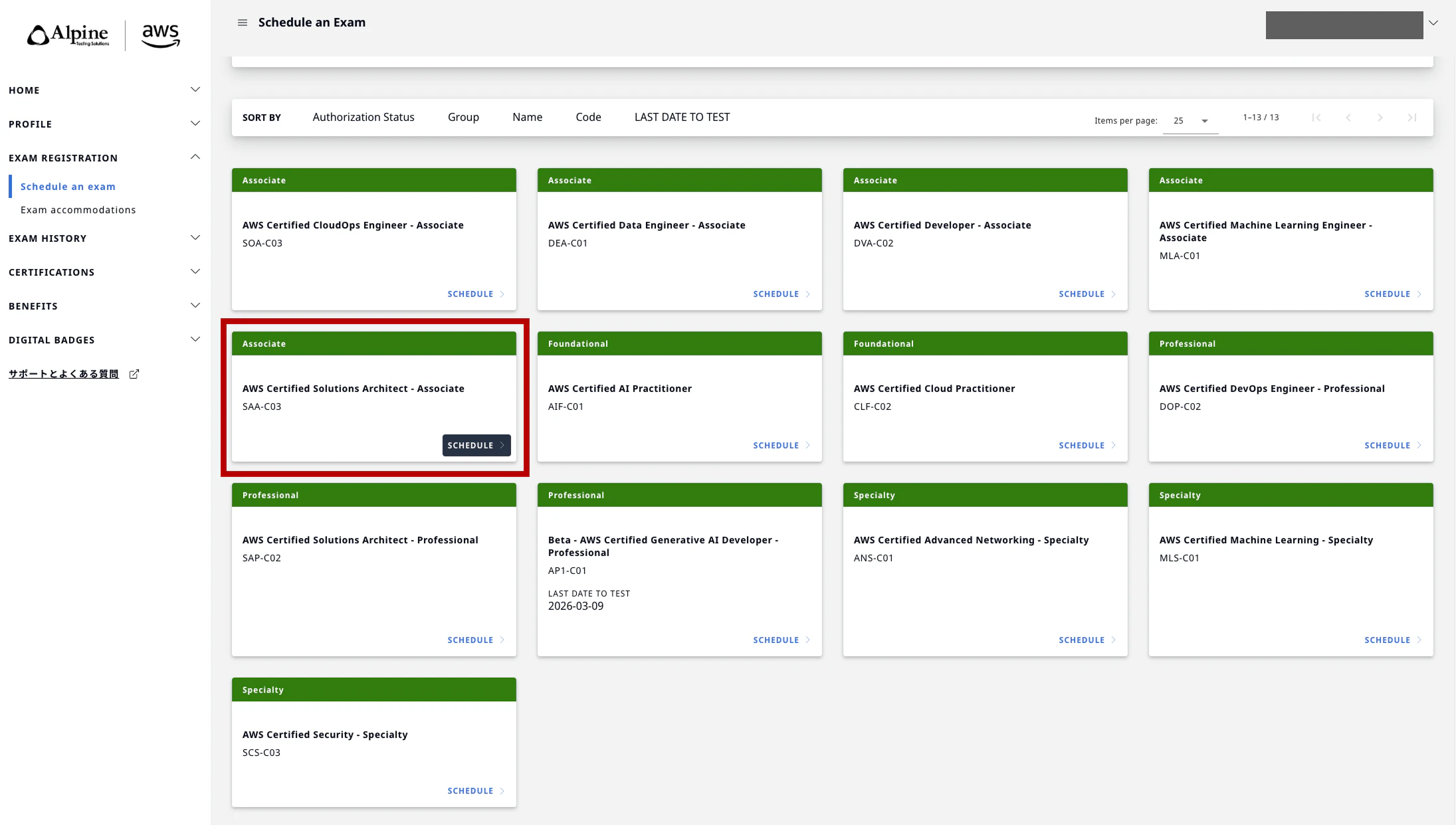Open external link icon beside サポートとよくある質問
Screen dimensions: 1456x825
pyautogui.click(x=134, y=374)
